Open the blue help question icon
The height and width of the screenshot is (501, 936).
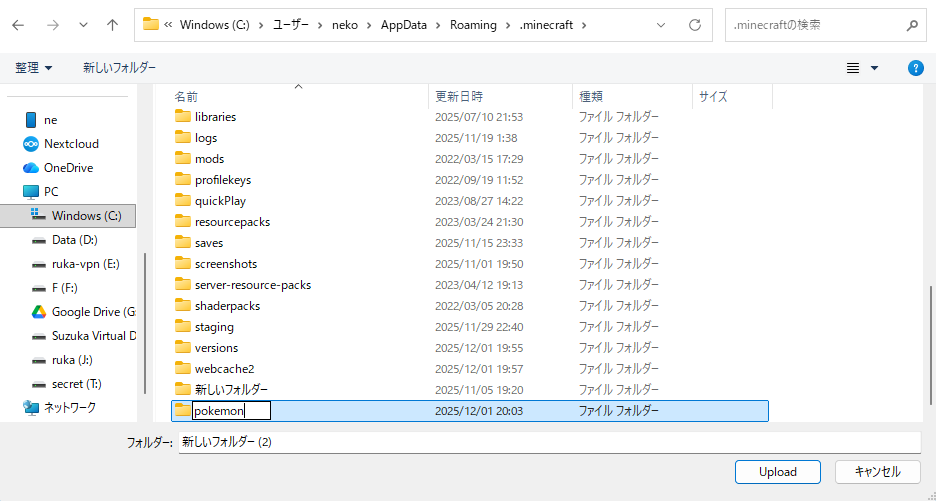[x=915, y=68]
